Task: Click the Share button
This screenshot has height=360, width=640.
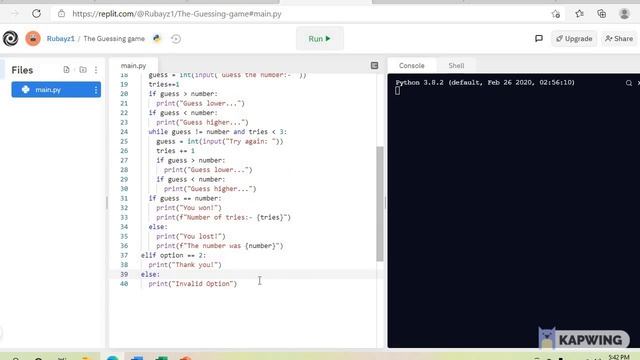Action: pos(619,38)
